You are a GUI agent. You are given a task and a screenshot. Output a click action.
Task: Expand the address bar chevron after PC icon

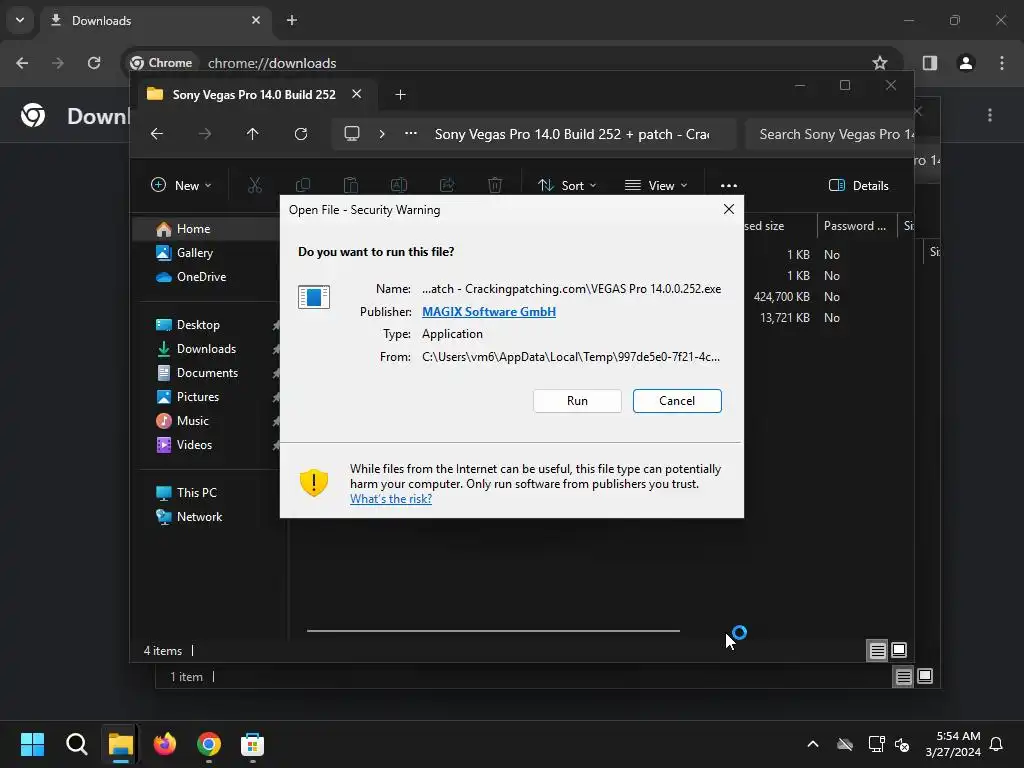pos(382,134)
